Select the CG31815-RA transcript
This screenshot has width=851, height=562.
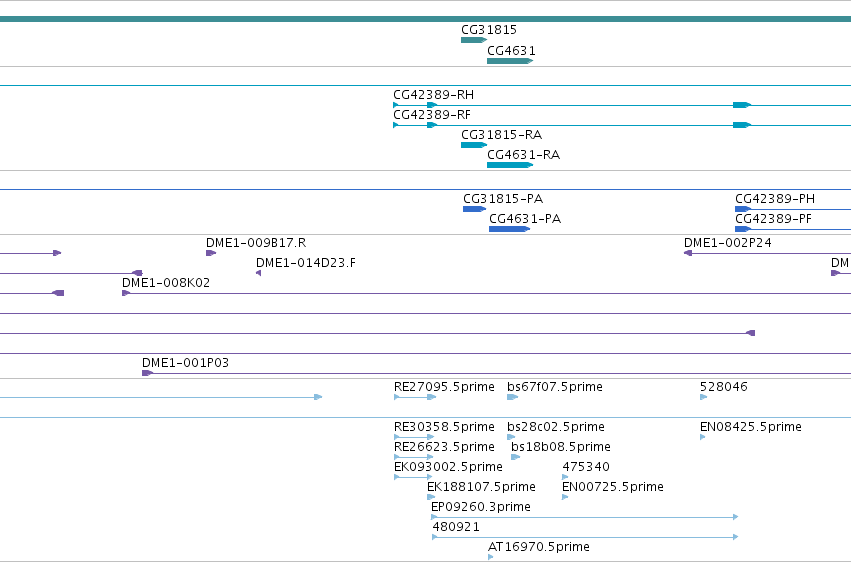pos(501,135)
